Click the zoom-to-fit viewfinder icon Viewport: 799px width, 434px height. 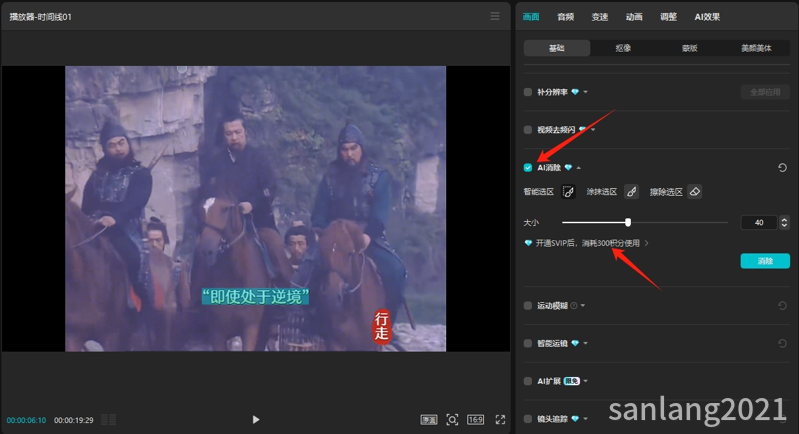tap(452, 420)
